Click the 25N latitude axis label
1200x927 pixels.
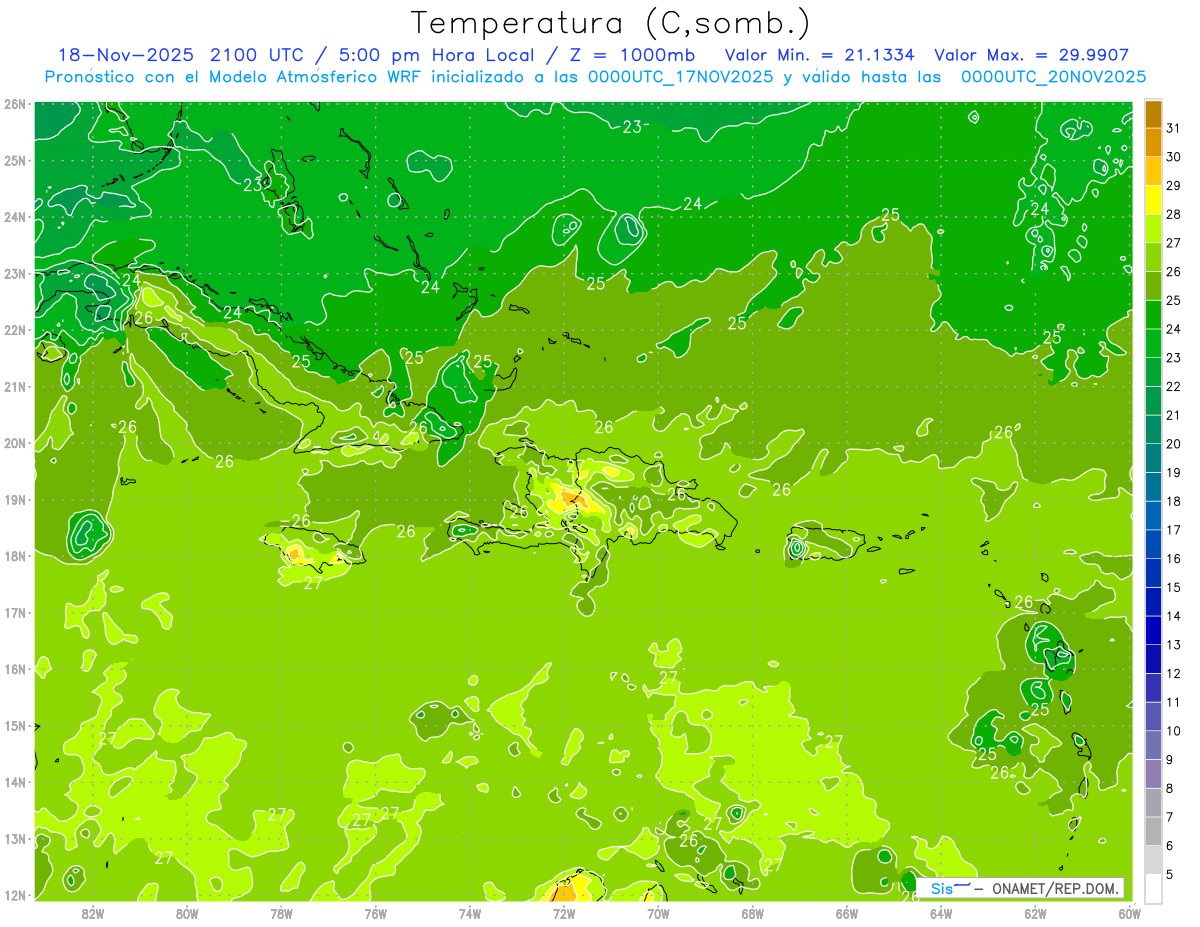[x=14, y=161]
